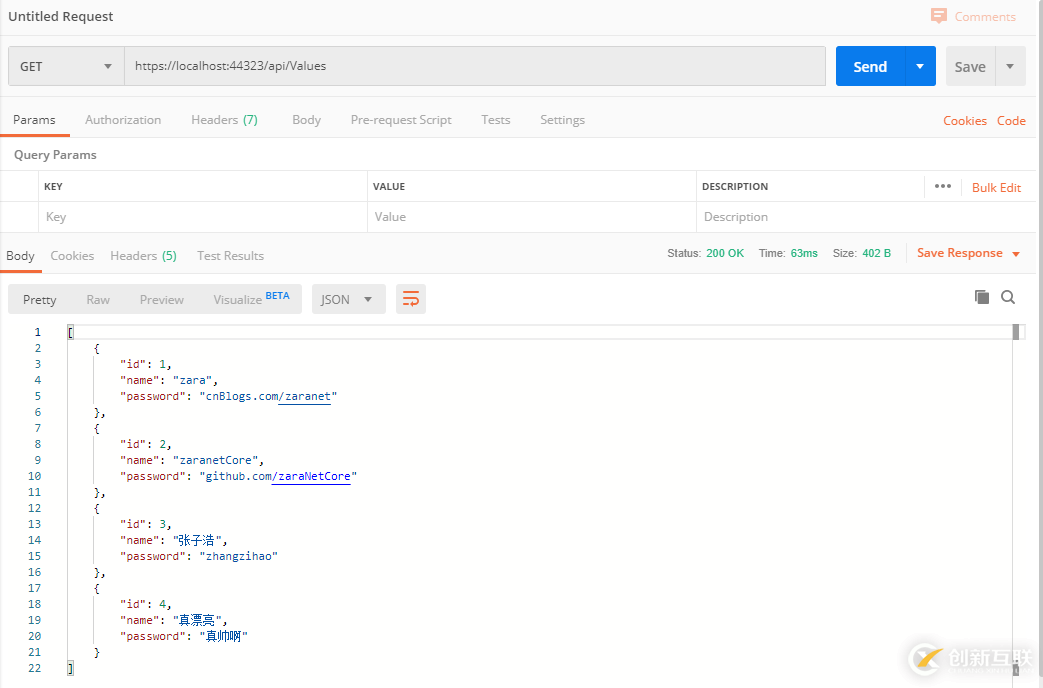Open the GET method dropdown
Image resolution: width=1043 pixels, height=688 pixels.
click(x=66, y=66)
